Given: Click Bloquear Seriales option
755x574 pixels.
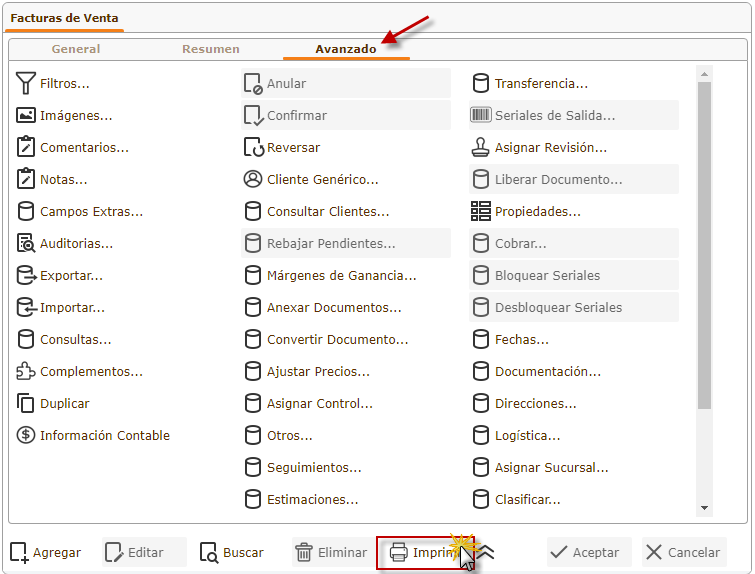Looking at the screenshot, I should point(574,275).
